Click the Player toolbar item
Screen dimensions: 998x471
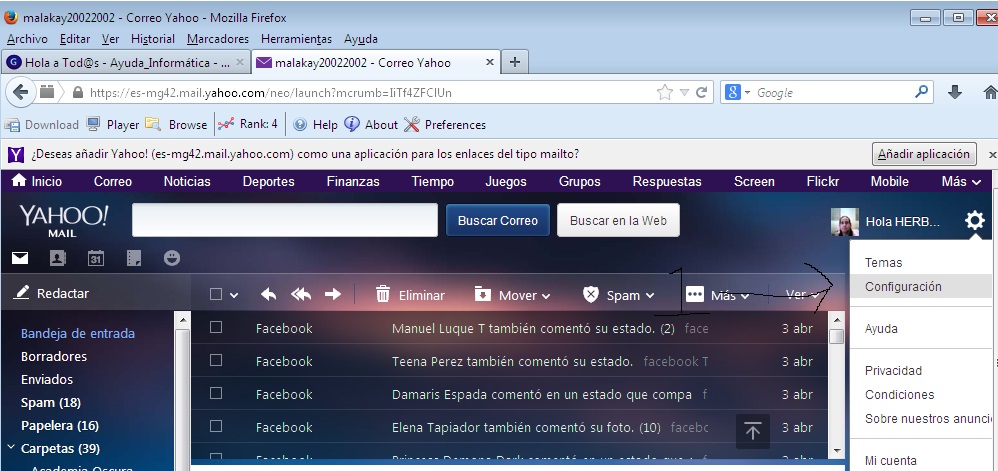[113, 125]
